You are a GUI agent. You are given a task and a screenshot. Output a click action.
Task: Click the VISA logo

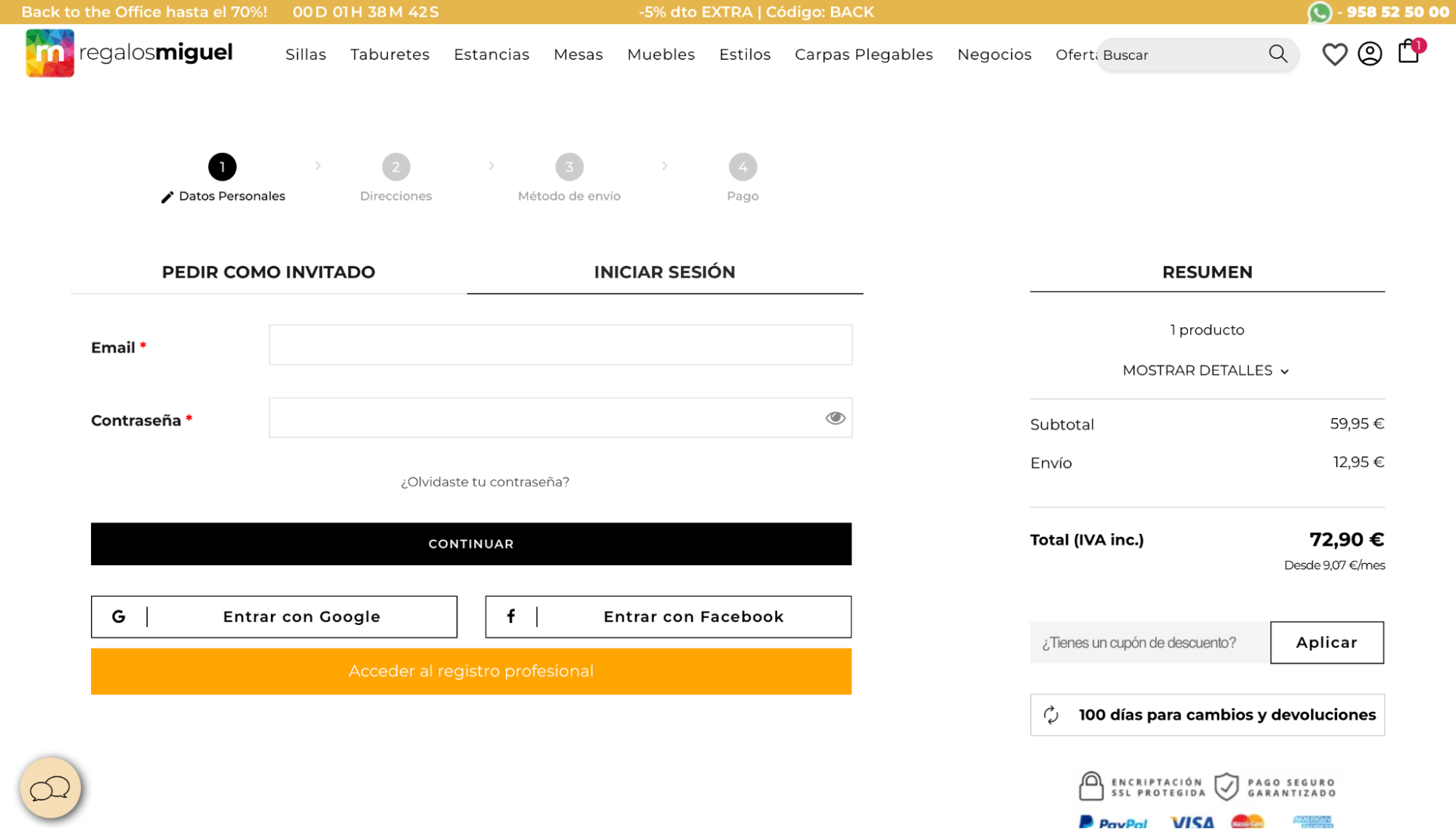(1192, 822)
